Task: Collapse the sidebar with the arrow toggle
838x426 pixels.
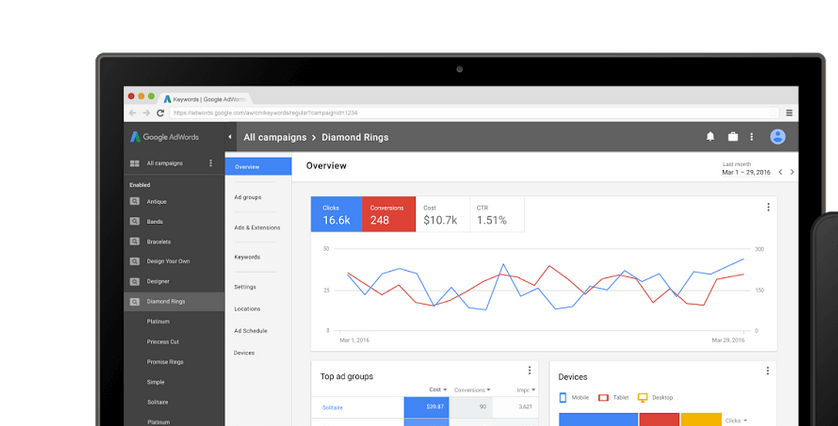Action: coord(230,137)
